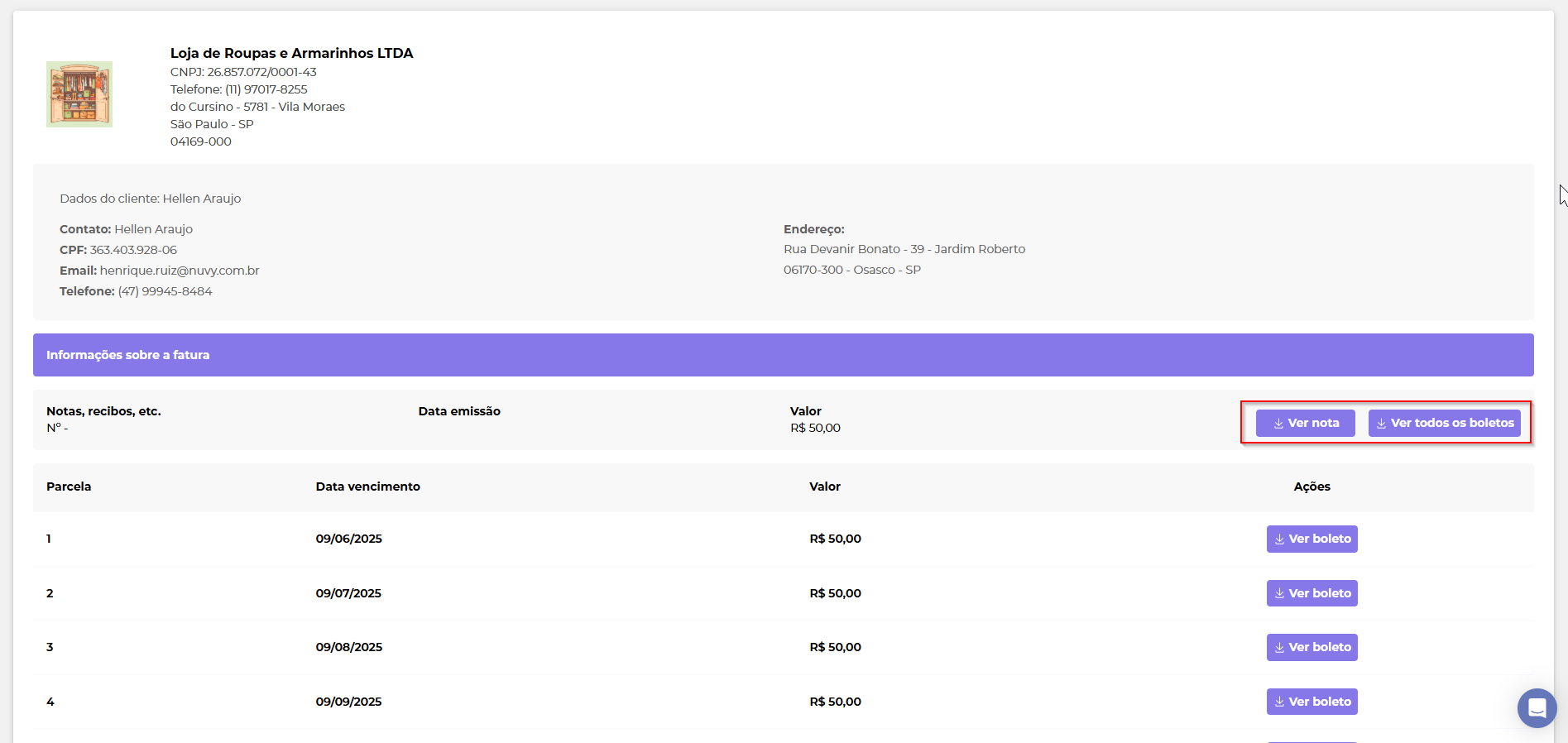Viewport: 1568px width, 743px height.
Task: Open Ver boleto for installment 1
Action: point(1311,539)
